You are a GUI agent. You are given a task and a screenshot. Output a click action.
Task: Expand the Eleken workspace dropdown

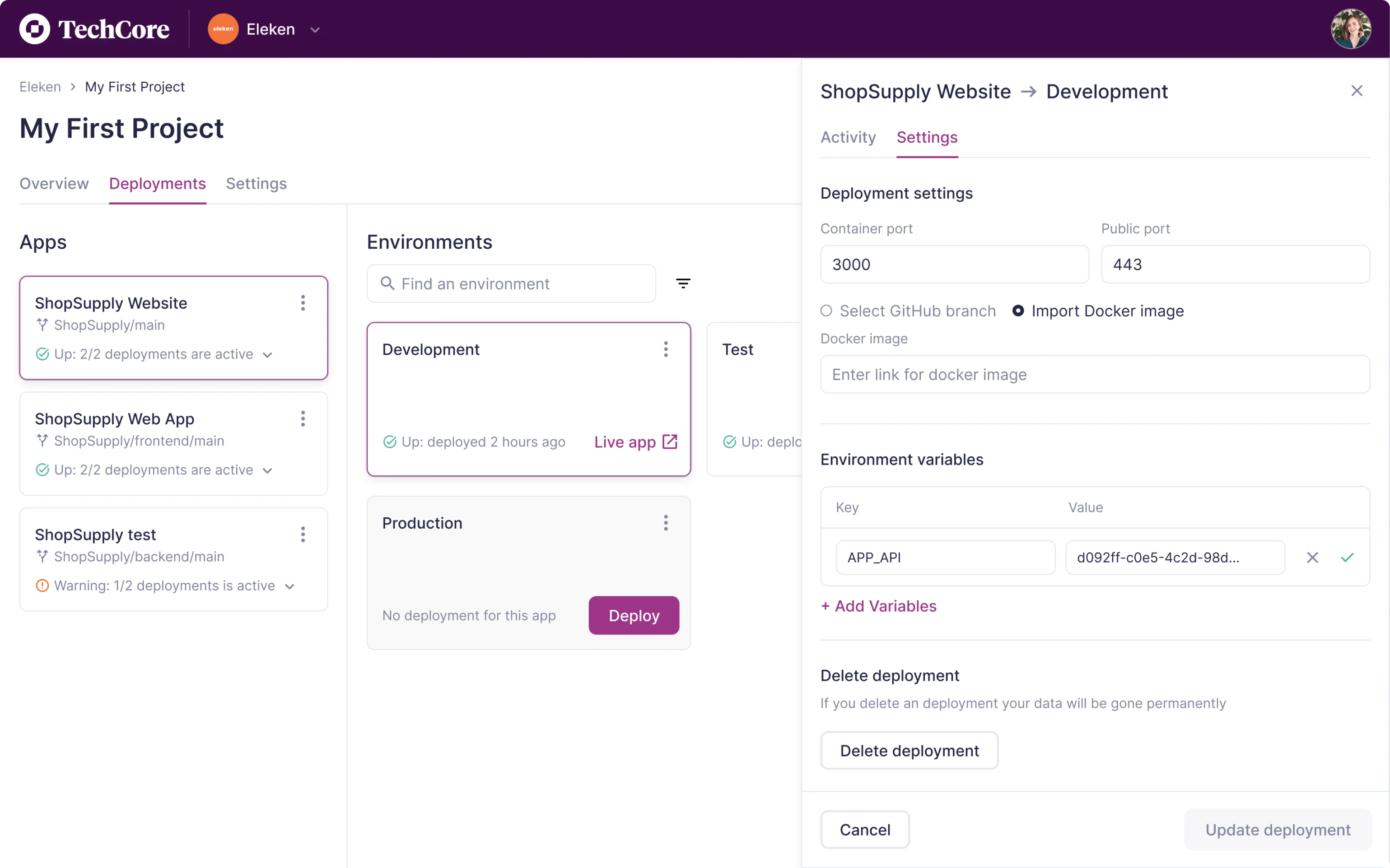point(315,29)
